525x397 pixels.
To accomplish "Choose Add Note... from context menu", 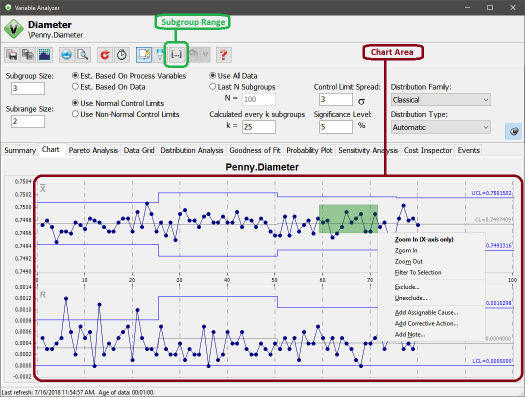I will (432, 335).
